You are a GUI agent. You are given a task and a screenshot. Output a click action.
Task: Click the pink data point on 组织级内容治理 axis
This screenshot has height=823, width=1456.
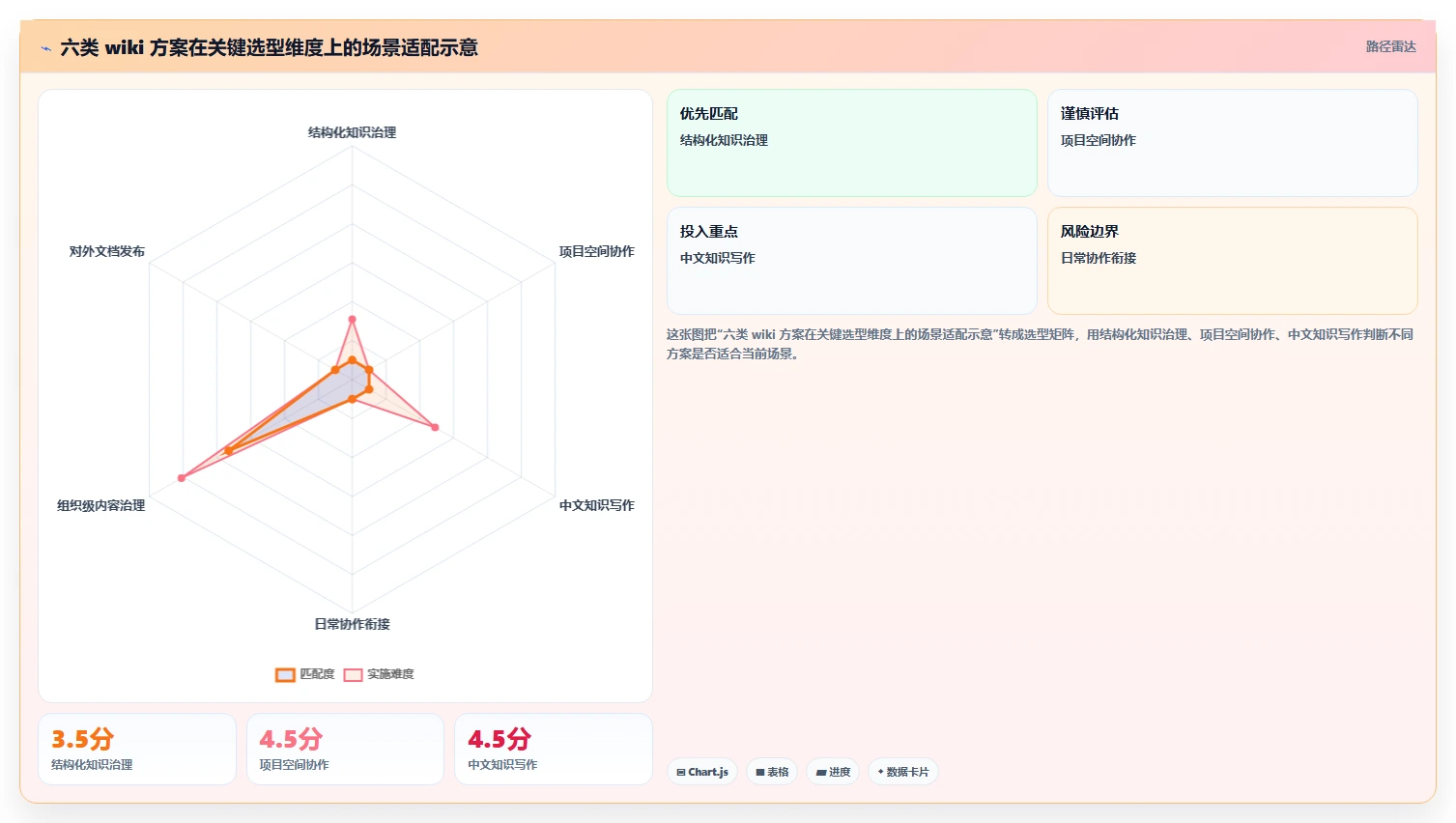pyautogui.click(x=182, y=478)
